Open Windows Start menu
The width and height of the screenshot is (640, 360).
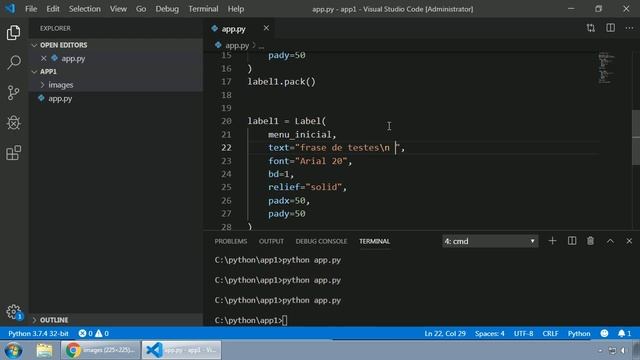point(13,350)
